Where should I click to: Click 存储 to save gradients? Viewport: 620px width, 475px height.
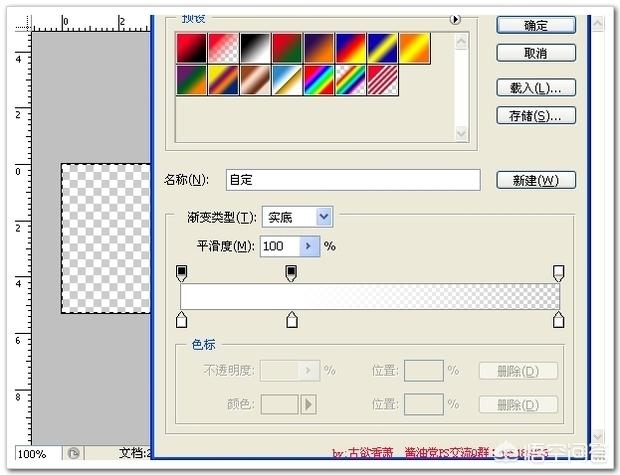pyautogui.click(x=536, y=116)
